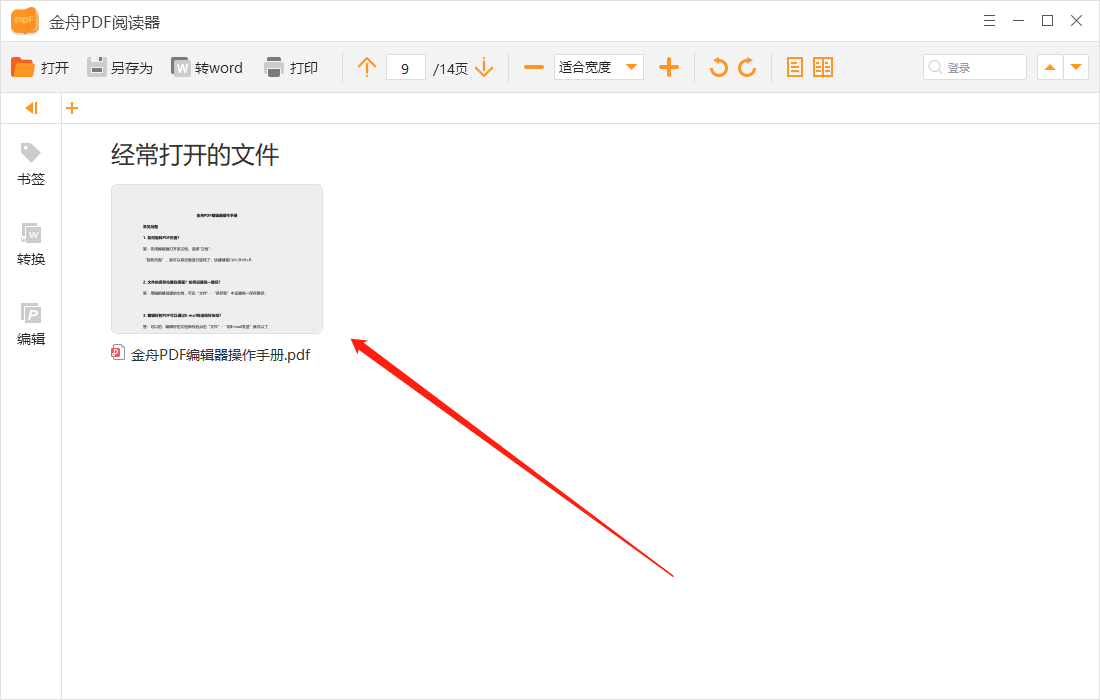Screen dimensions: 1100x700
Task: Open the 转换 convert panel
Action: tap(30, 245)
